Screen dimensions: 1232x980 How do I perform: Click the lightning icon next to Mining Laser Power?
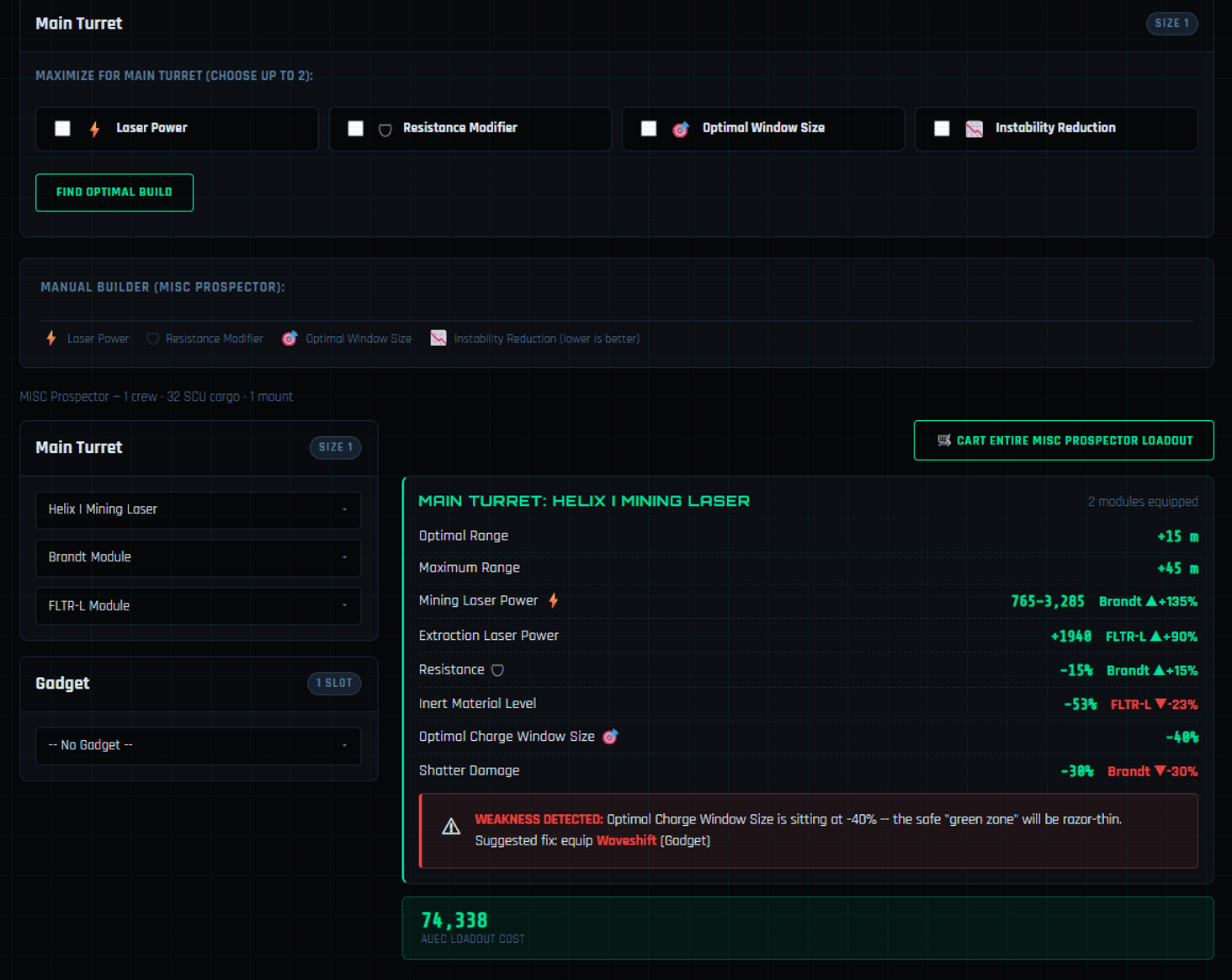tap(554, 600)
